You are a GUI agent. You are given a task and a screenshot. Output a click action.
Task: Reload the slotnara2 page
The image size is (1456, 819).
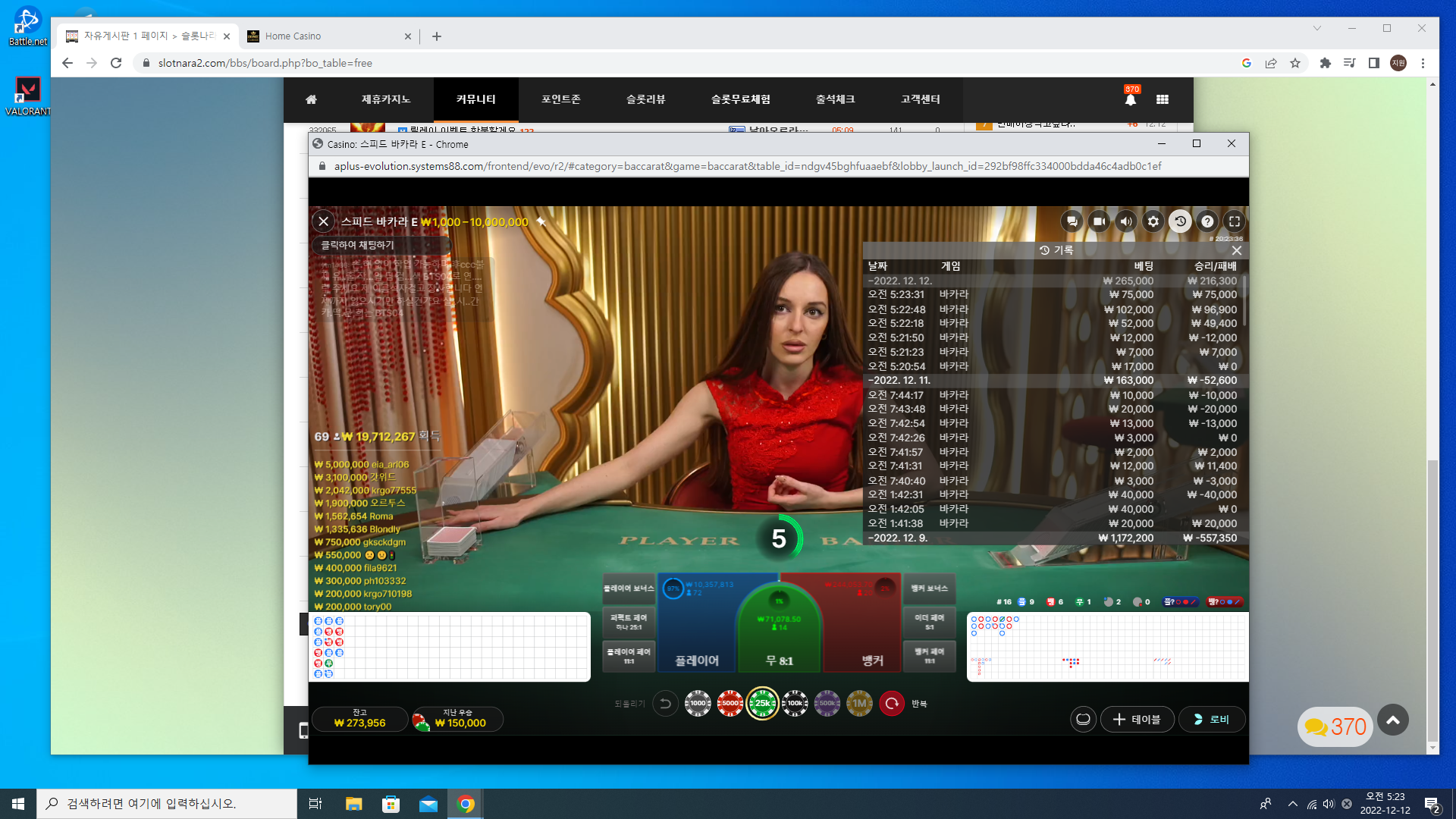pos(116,63)
